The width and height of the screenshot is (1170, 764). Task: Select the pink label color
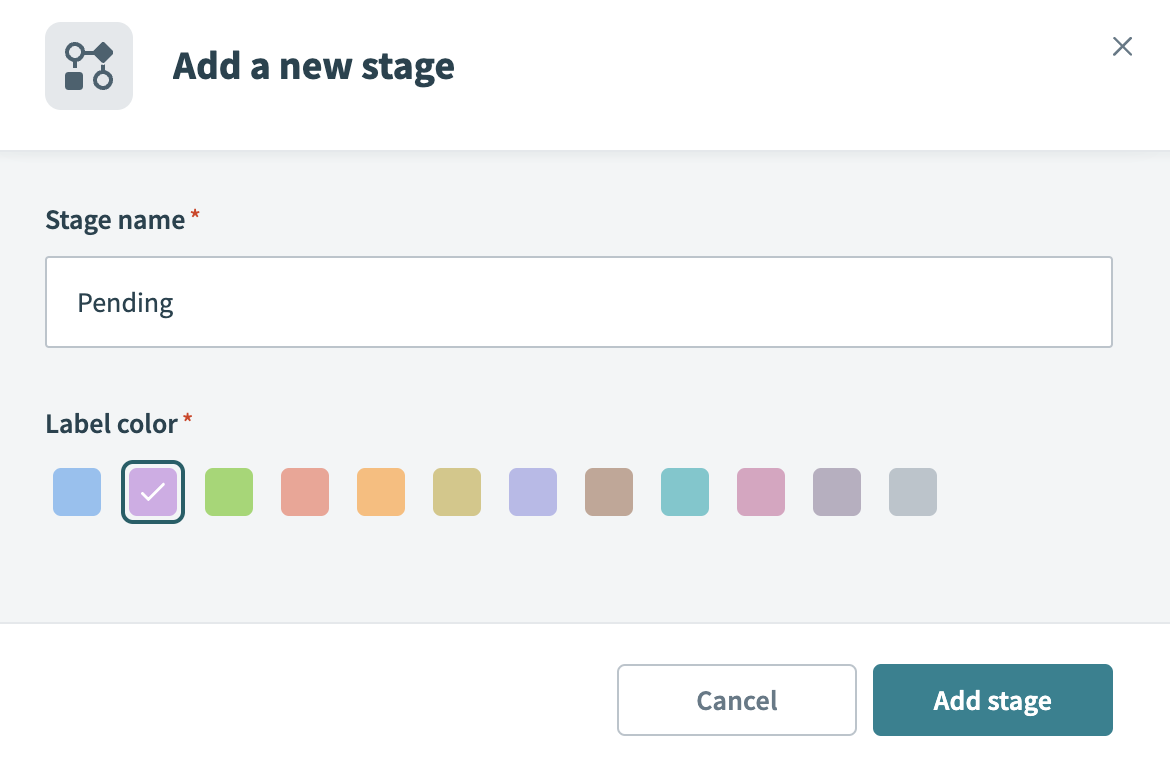(x=761, y=491)
